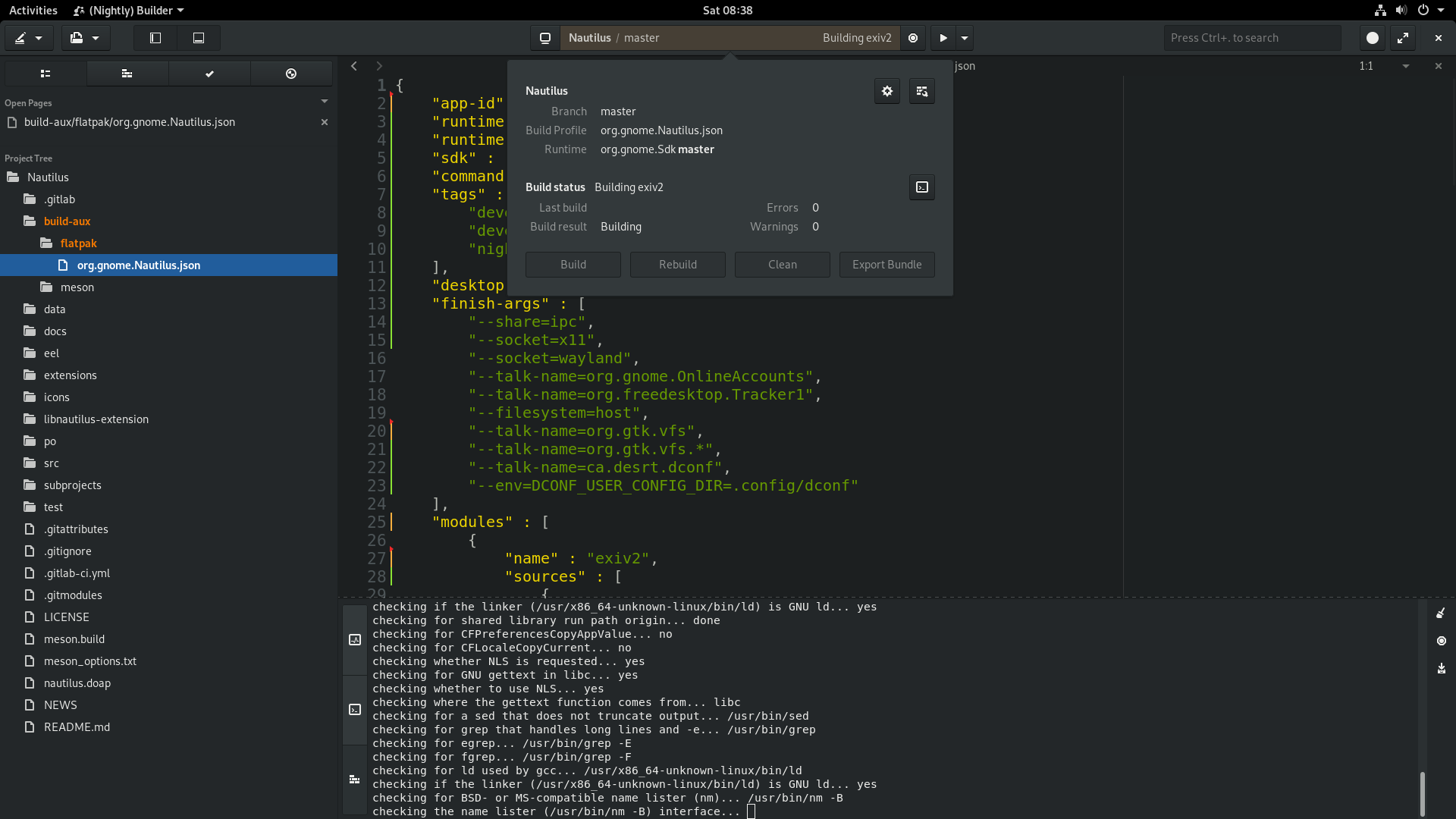The image size is (1456, 819).
Task: Open the (Nightly) Builder app menu
Action: tap(129, 11)
